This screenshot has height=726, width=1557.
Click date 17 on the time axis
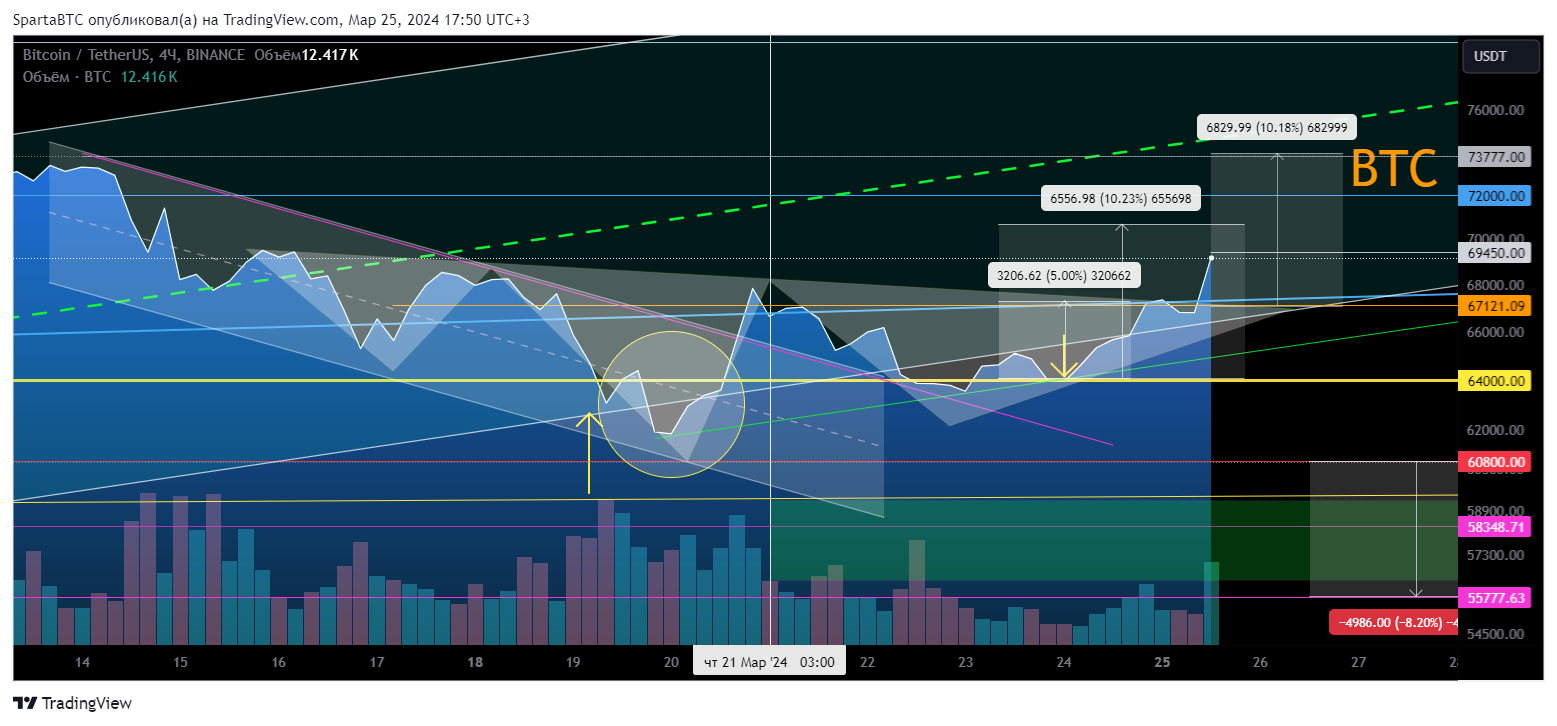pos(377,662)
